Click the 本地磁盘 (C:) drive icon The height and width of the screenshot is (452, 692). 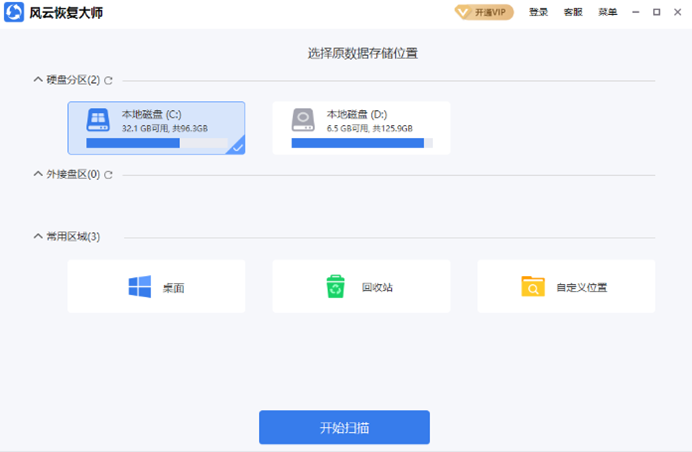coord(98,120)
